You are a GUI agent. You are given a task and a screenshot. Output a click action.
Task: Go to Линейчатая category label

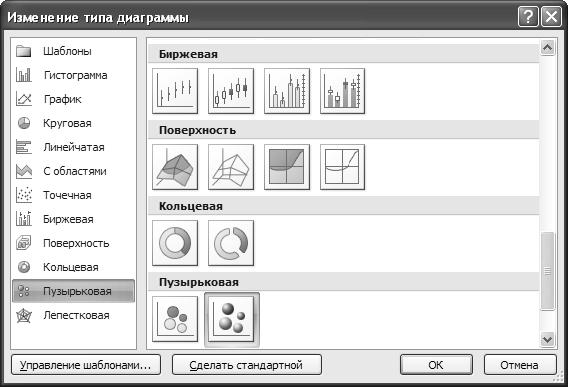(74, 147)
